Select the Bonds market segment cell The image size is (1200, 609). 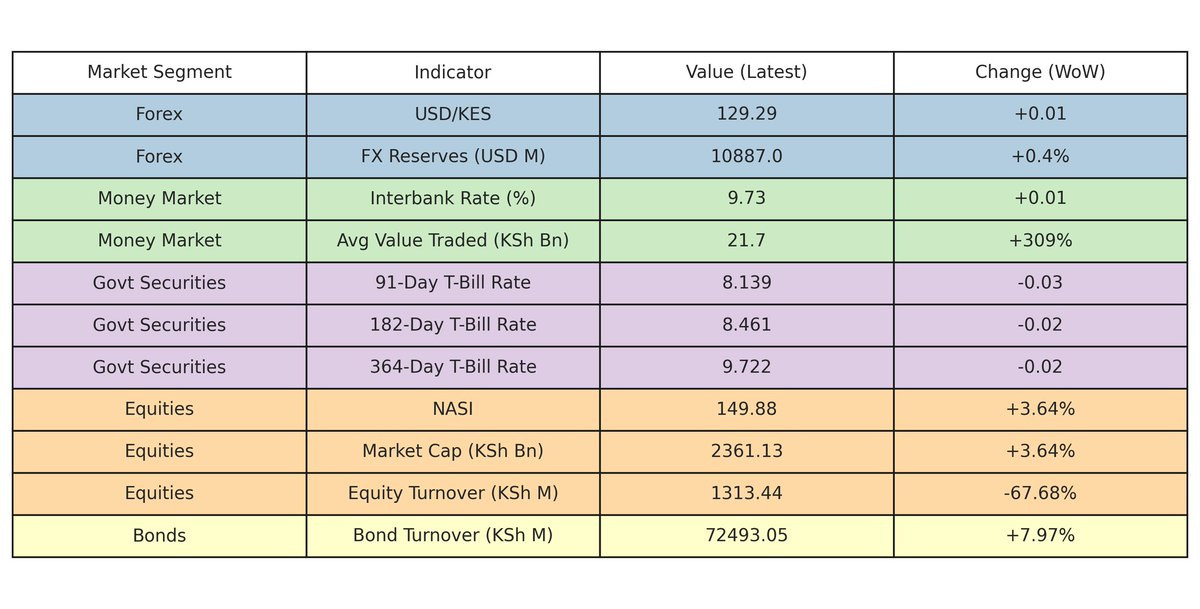pos(159,535)
